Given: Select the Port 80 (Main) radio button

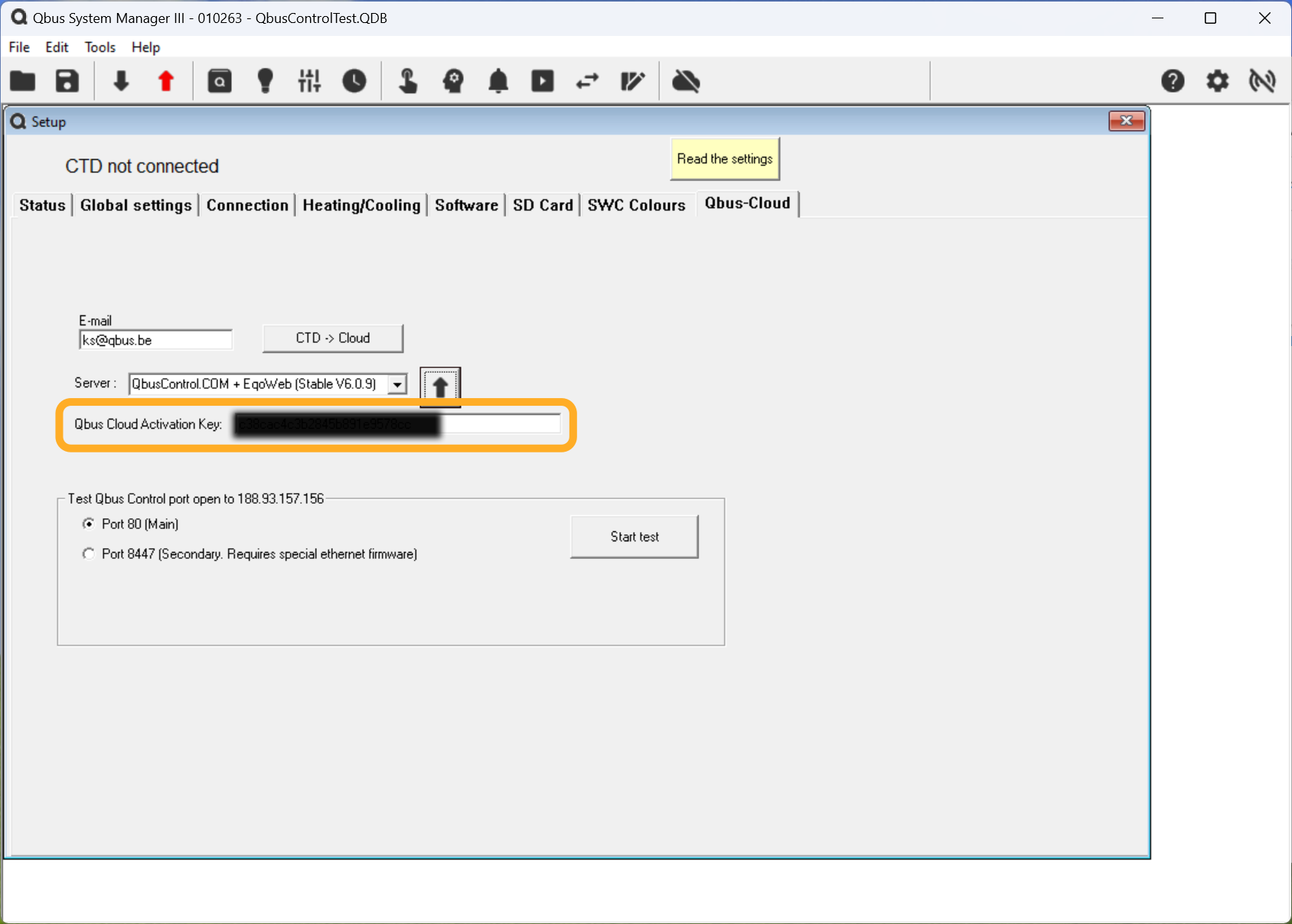Looking at the screenshot, I should pyautogui.click(x=89, y=524).
